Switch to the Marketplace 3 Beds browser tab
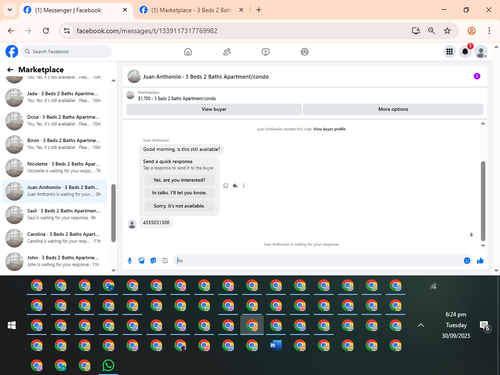Image resolution: width=500 pixels, height=375 pixels. pyautogui.click(x=191, y=10)
